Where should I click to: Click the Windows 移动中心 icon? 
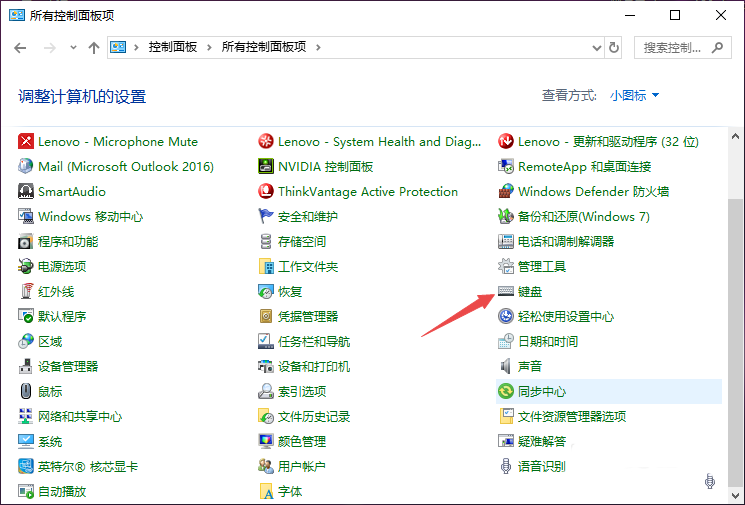tap(26, 217)
